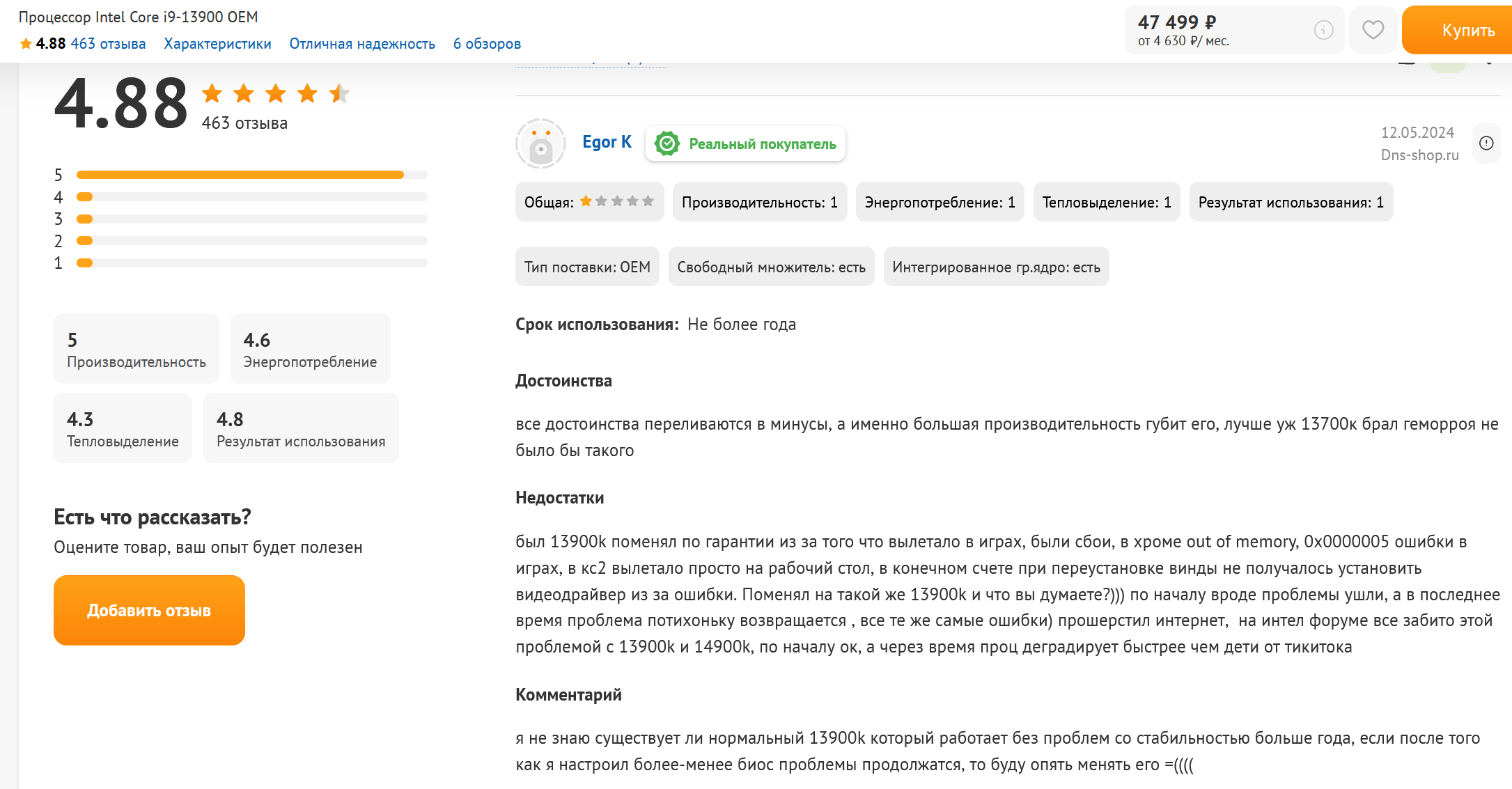1512x789 pixels.
Task: Click the report icon beside review date
Action: pos(1486,143)
